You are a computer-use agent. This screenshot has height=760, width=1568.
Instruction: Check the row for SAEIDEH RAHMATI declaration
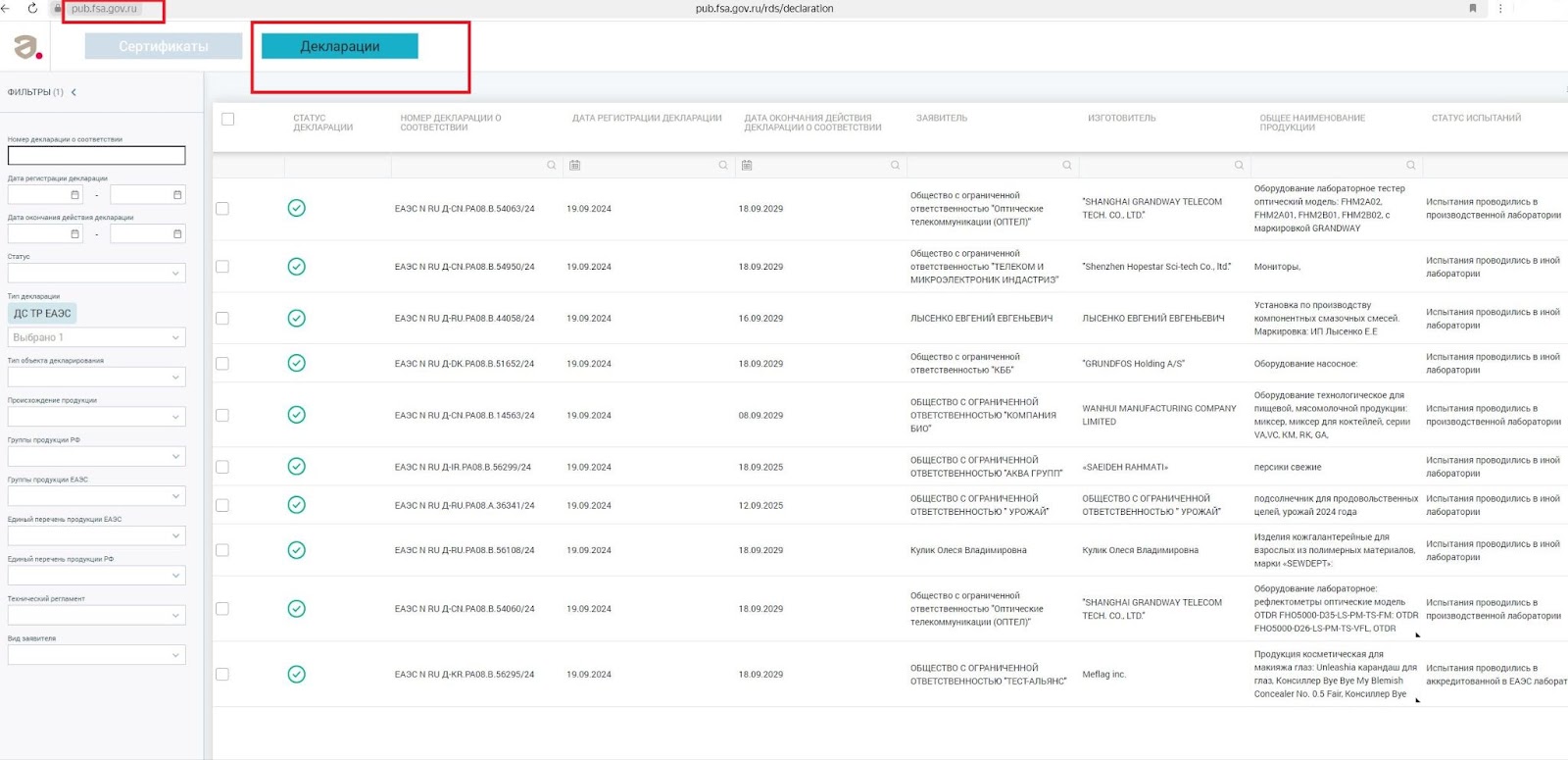222,467
